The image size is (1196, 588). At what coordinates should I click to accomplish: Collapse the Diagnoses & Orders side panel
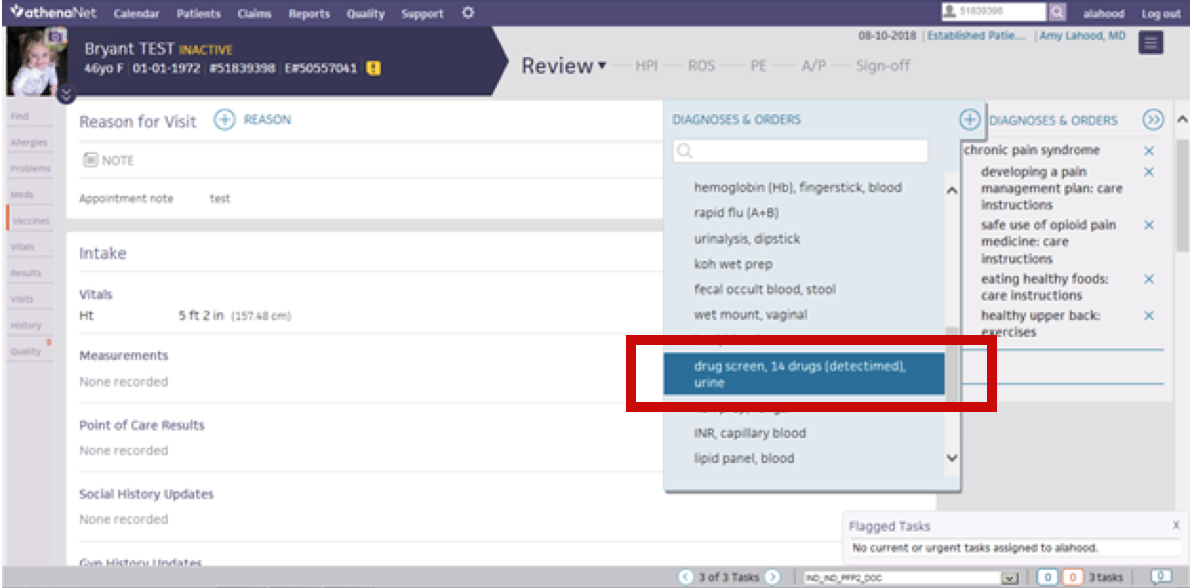pyautogui.click(x=1153, y=120)
